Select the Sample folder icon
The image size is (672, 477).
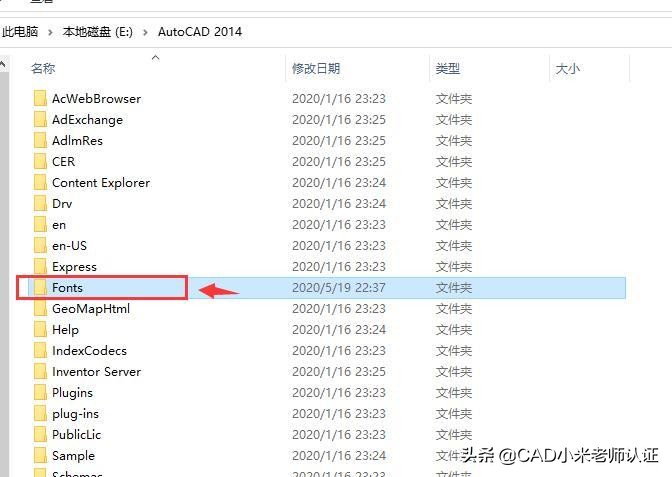click(40, 455)
